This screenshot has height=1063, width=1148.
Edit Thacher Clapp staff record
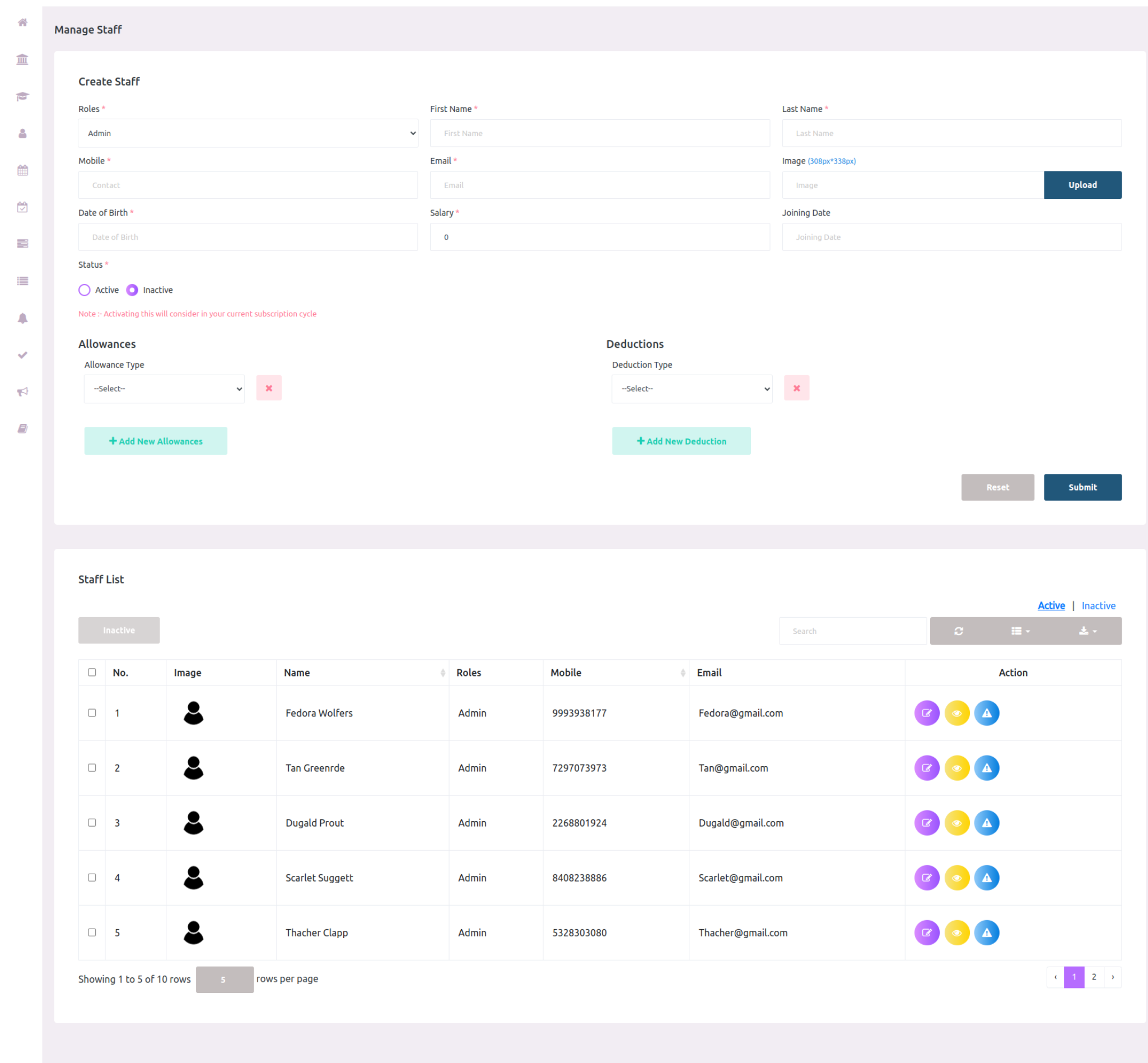927,933
